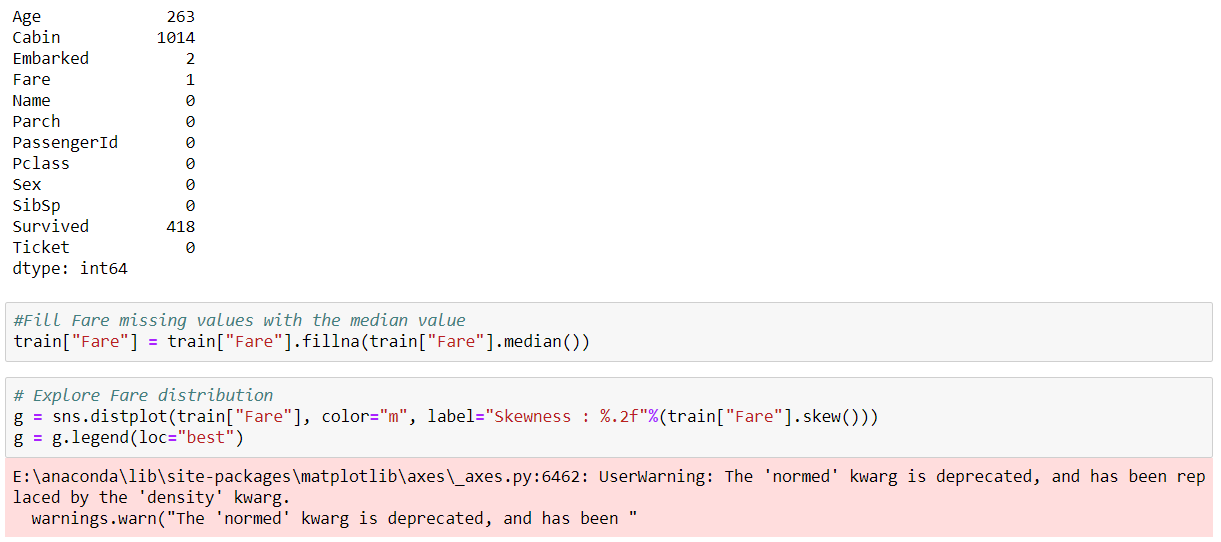
Task: Click the g.legend(loc="best") code line
Action: 129,438
